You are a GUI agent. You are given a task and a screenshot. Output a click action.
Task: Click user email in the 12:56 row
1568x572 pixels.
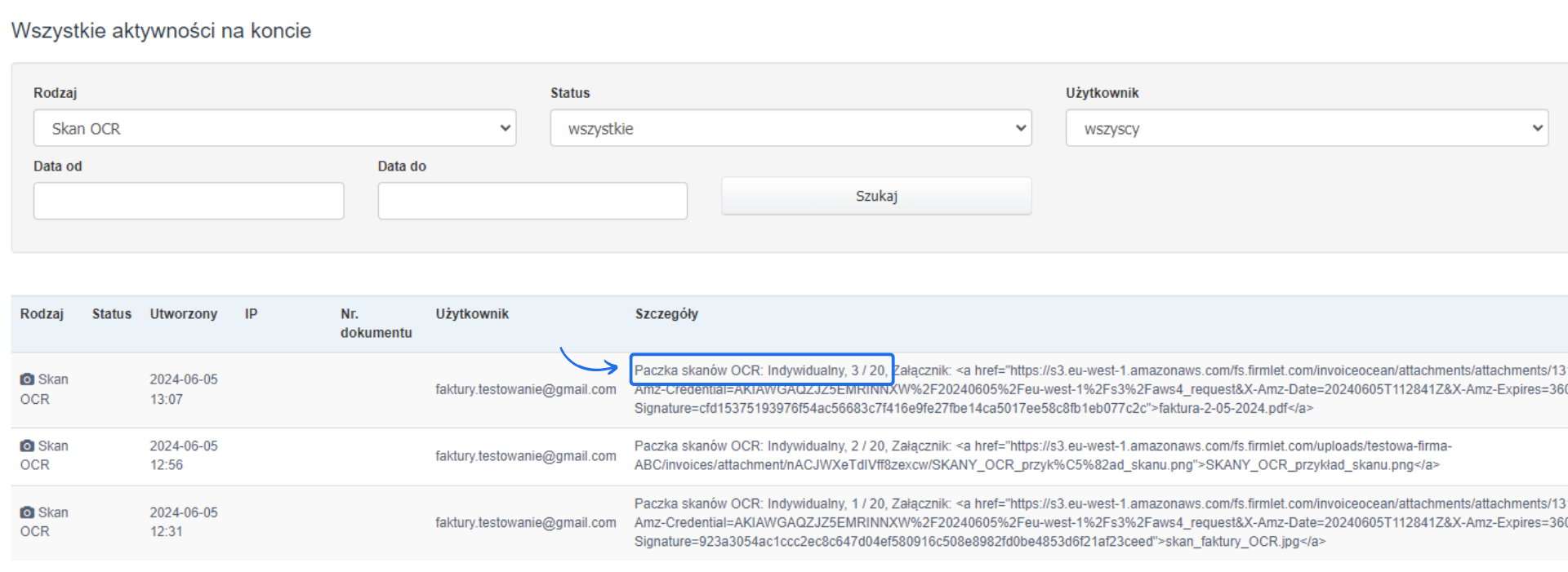[526, 456]
